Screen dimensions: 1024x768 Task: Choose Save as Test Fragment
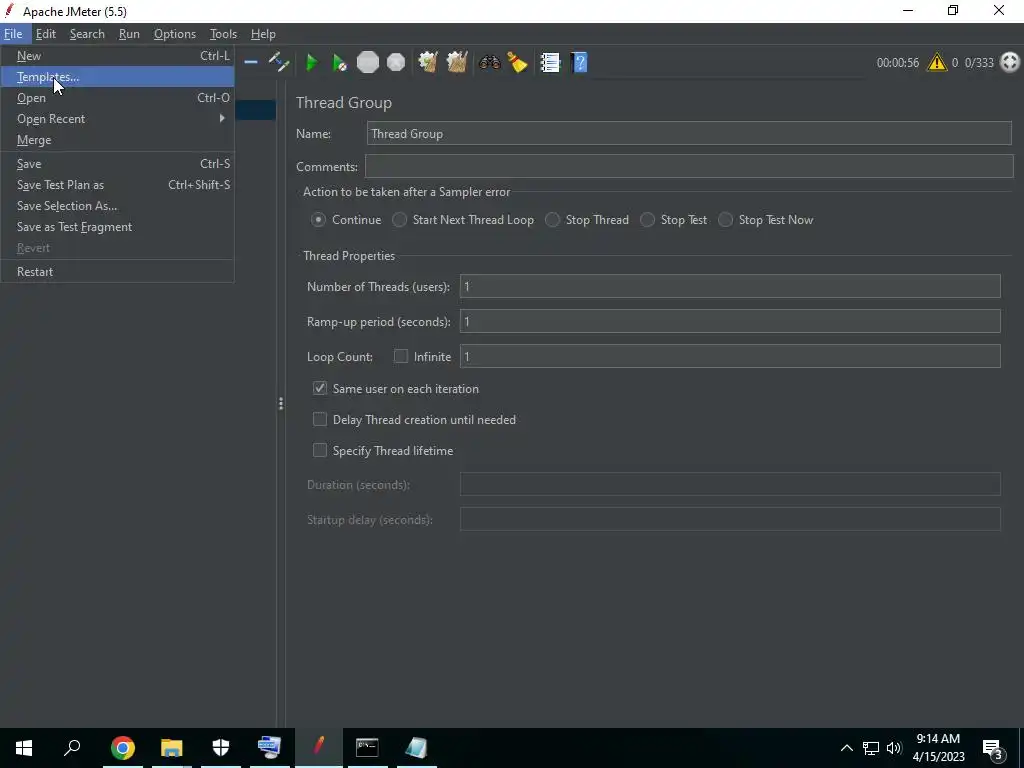118,227
